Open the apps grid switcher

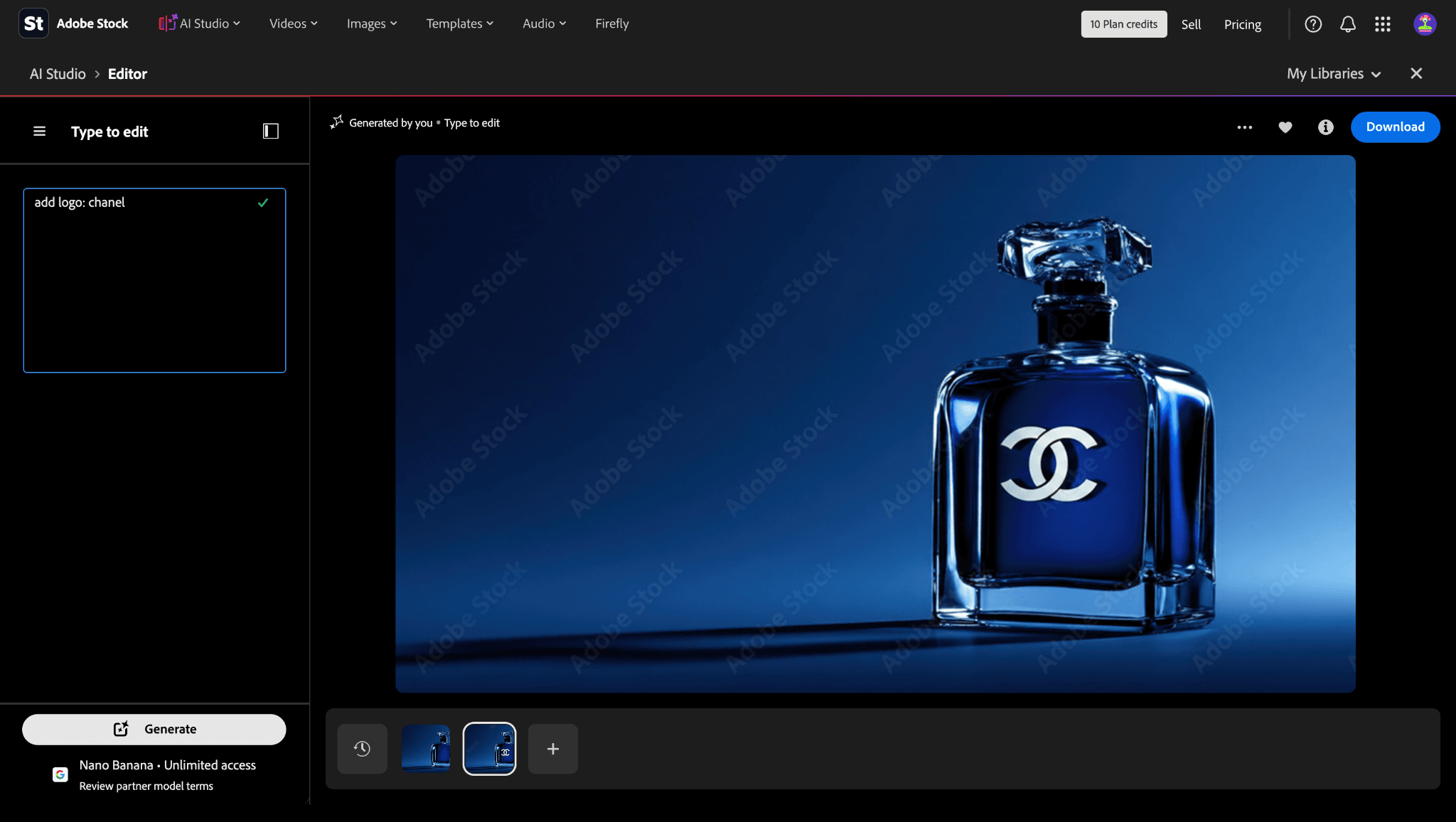(1383, 24)
